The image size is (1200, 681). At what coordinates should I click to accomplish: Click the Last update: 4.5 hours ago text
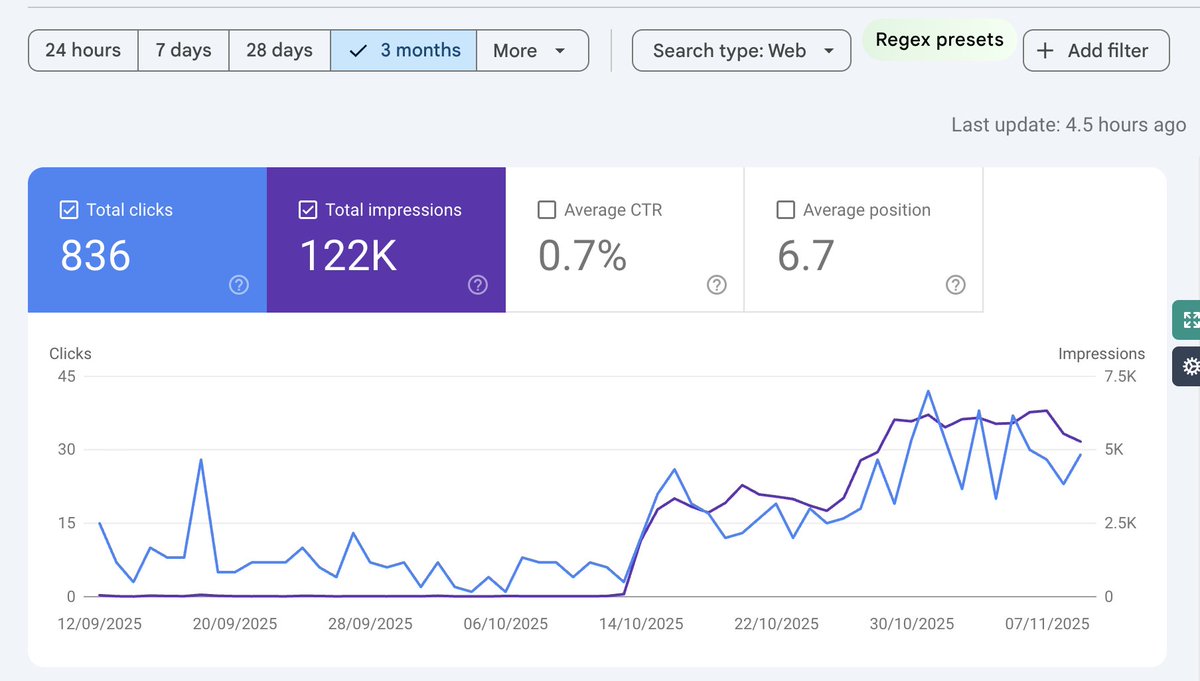pos(1069,125)
